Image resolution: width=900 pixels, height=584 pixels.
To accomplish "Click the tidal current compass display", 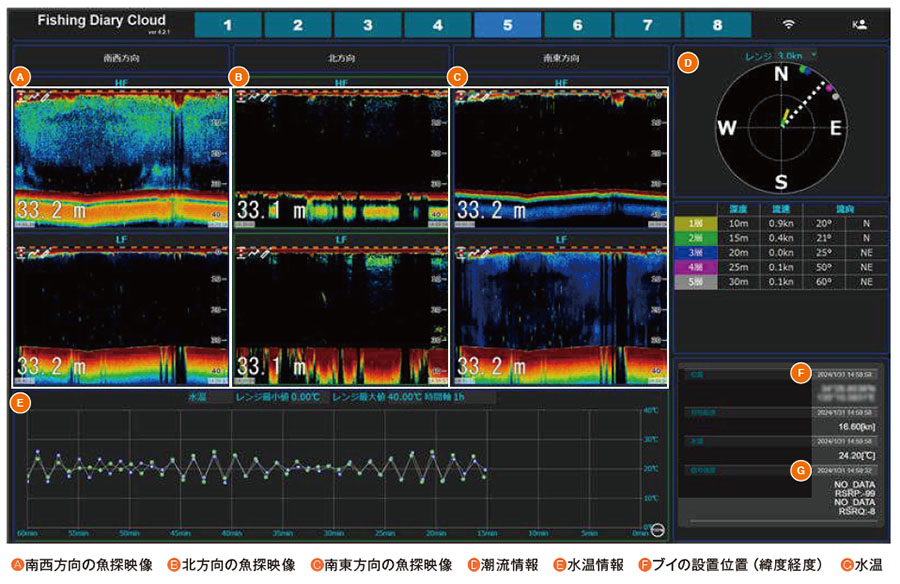I will [781, 127].
